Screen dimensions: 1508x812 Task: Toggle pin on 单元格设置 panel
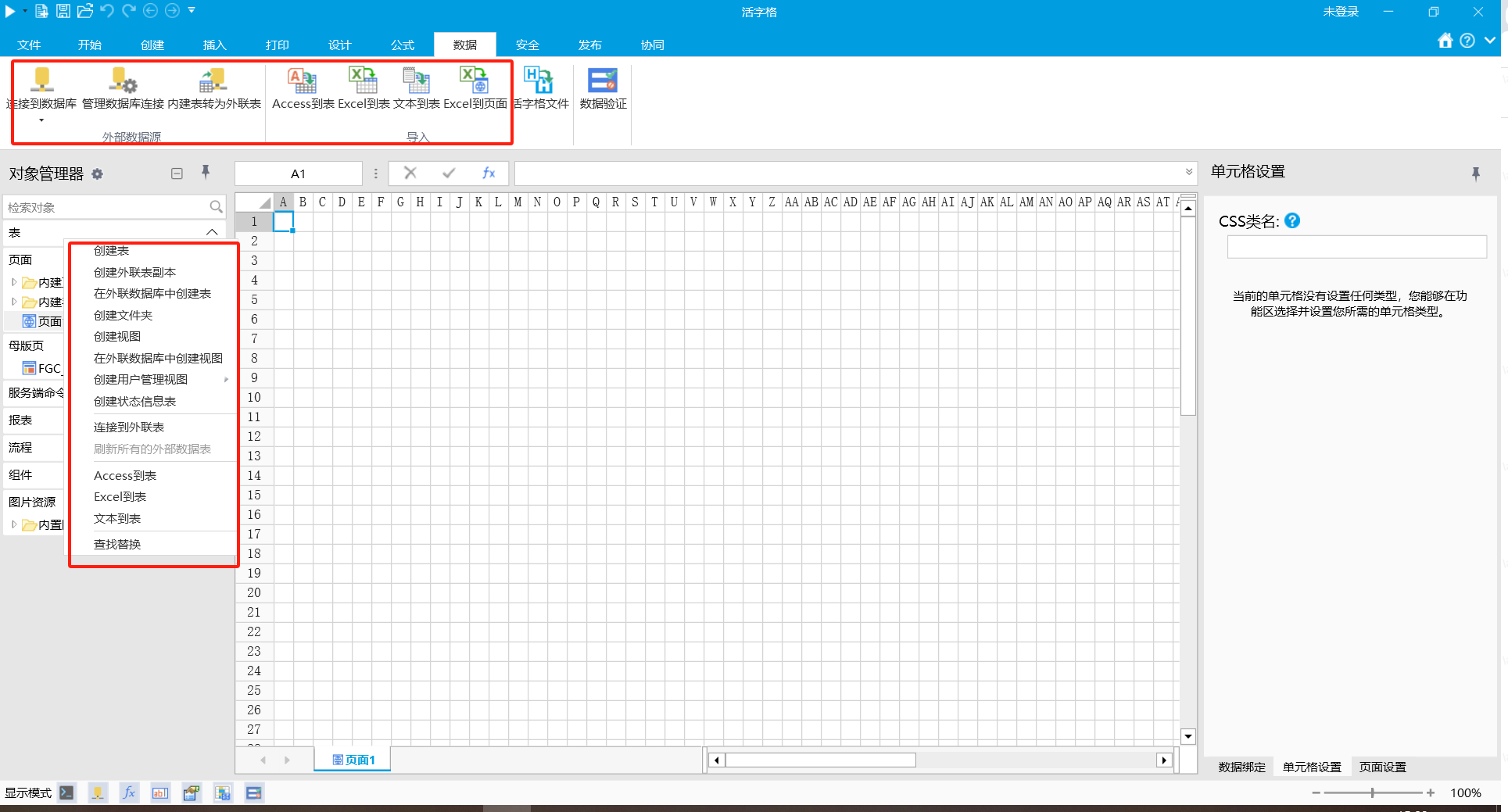[1475, 173]
